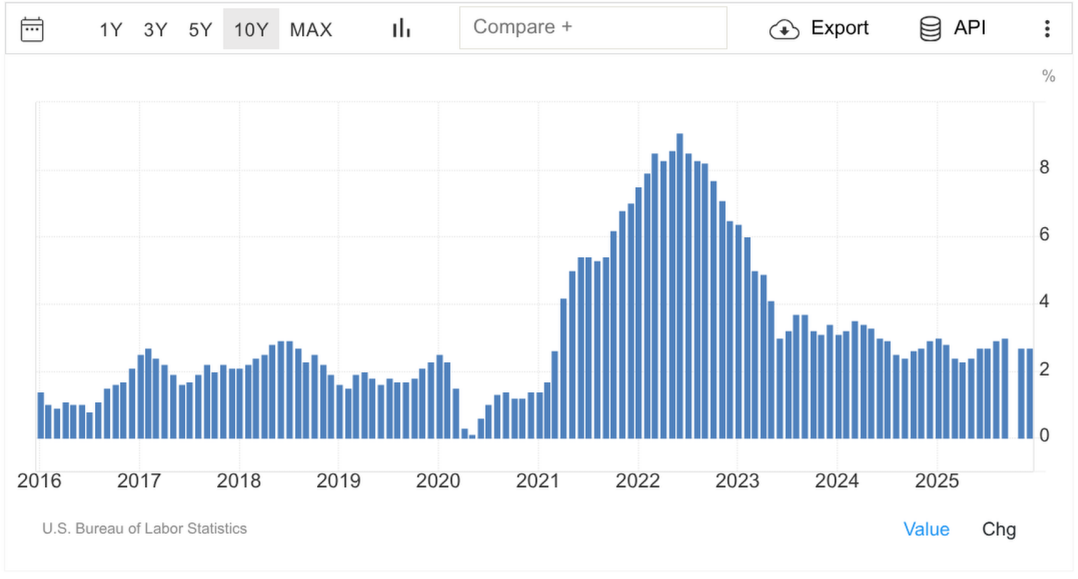This screenshot has height=579, width=1078.
Task: Click the Compare + input field
Action: [x=593, y=28]
